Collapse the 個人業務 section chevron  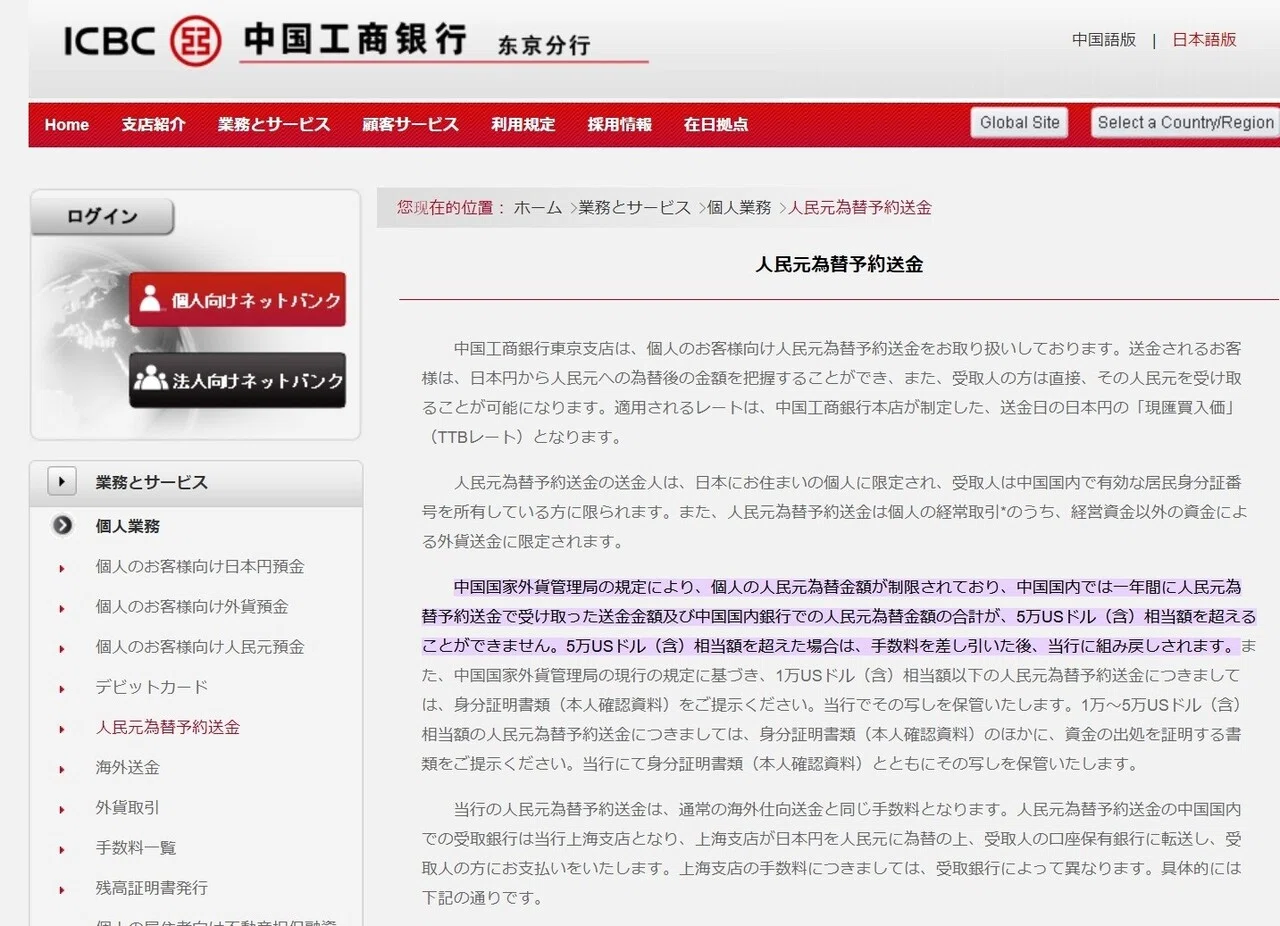point(63,525)
